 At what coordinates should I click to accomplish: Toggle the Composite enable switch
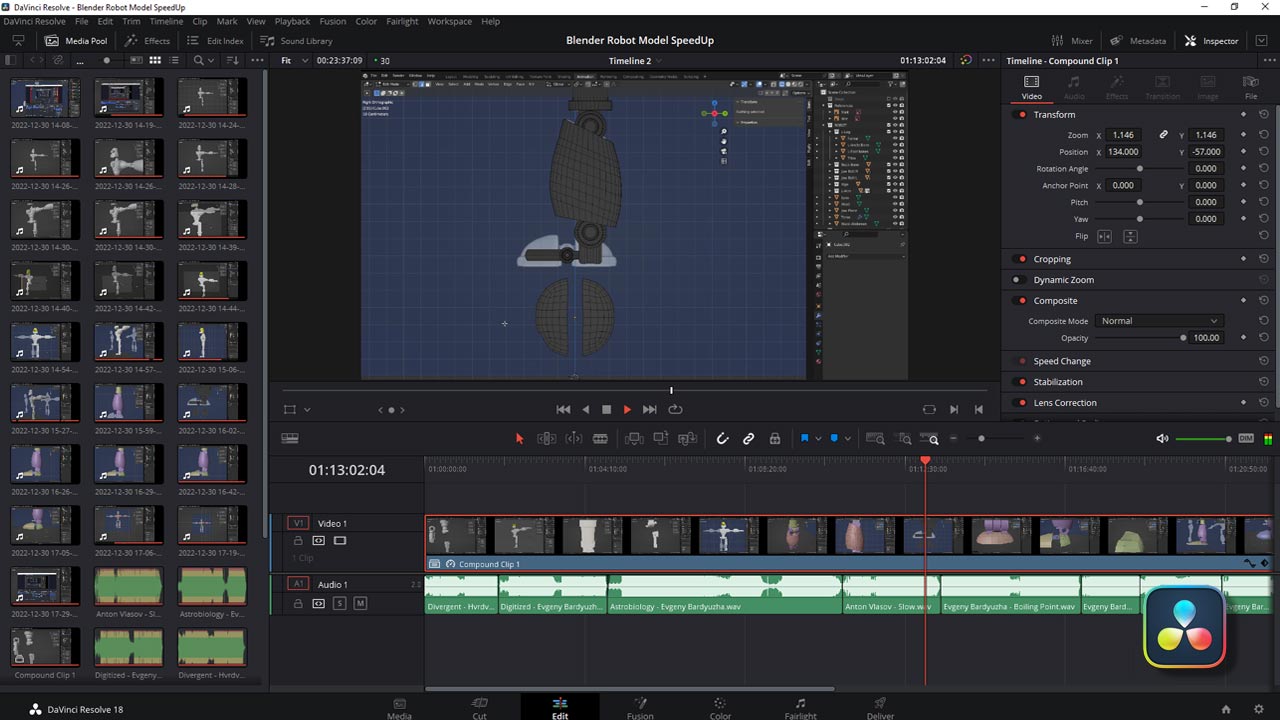[1021, 301]
